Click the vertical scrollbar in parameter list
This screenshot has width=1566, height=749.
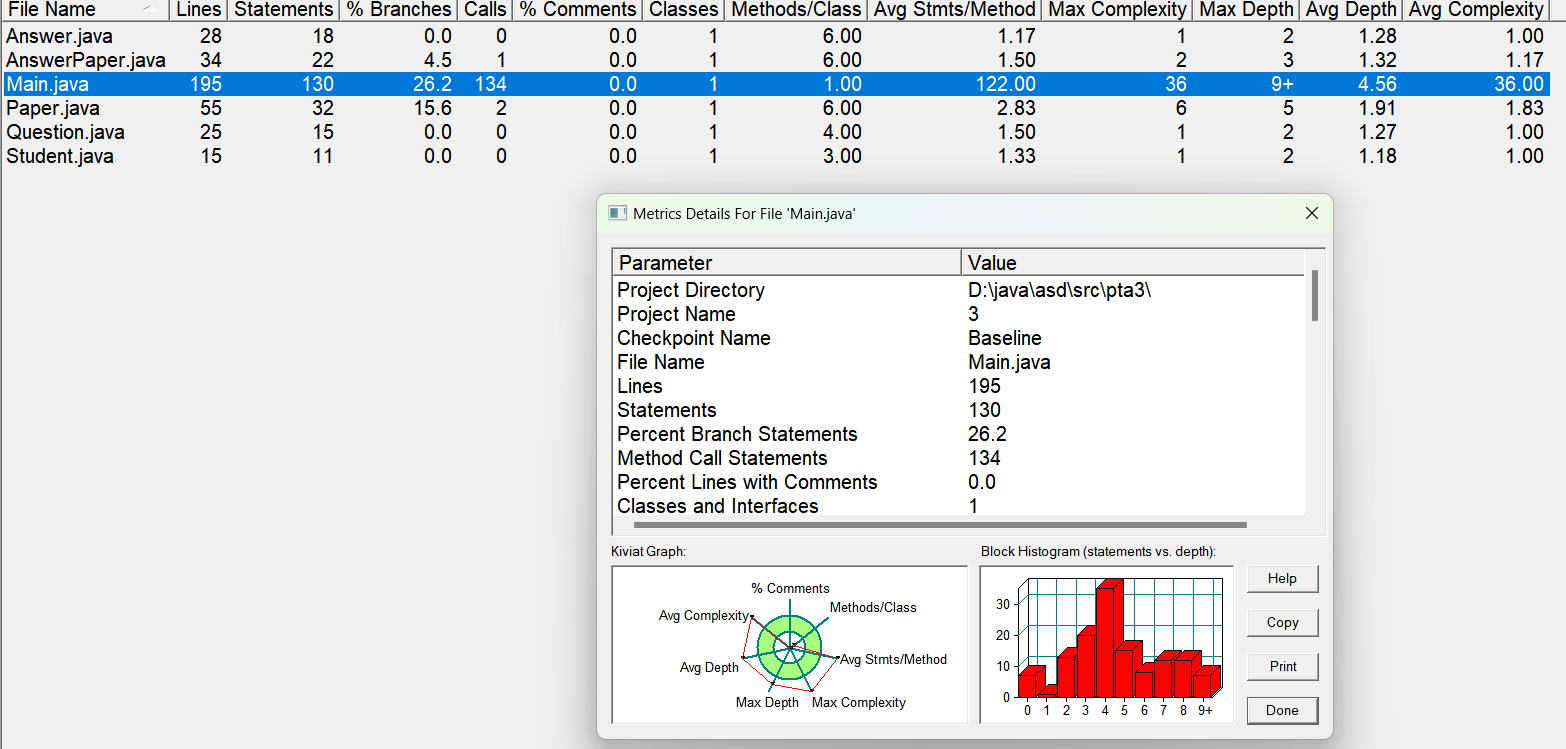tap(1315, 296)
